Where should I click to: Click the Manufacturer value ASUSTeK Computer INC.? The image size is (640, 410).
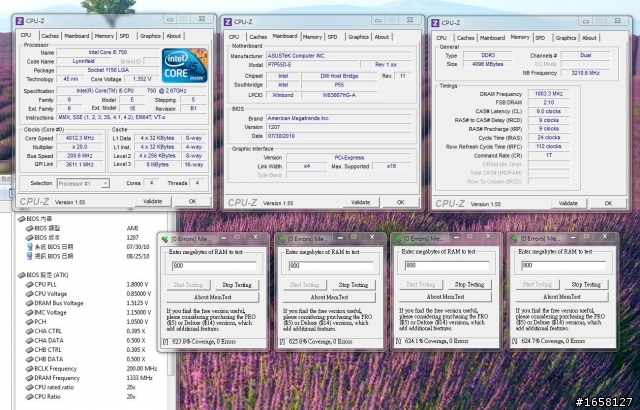click(338, 56)
